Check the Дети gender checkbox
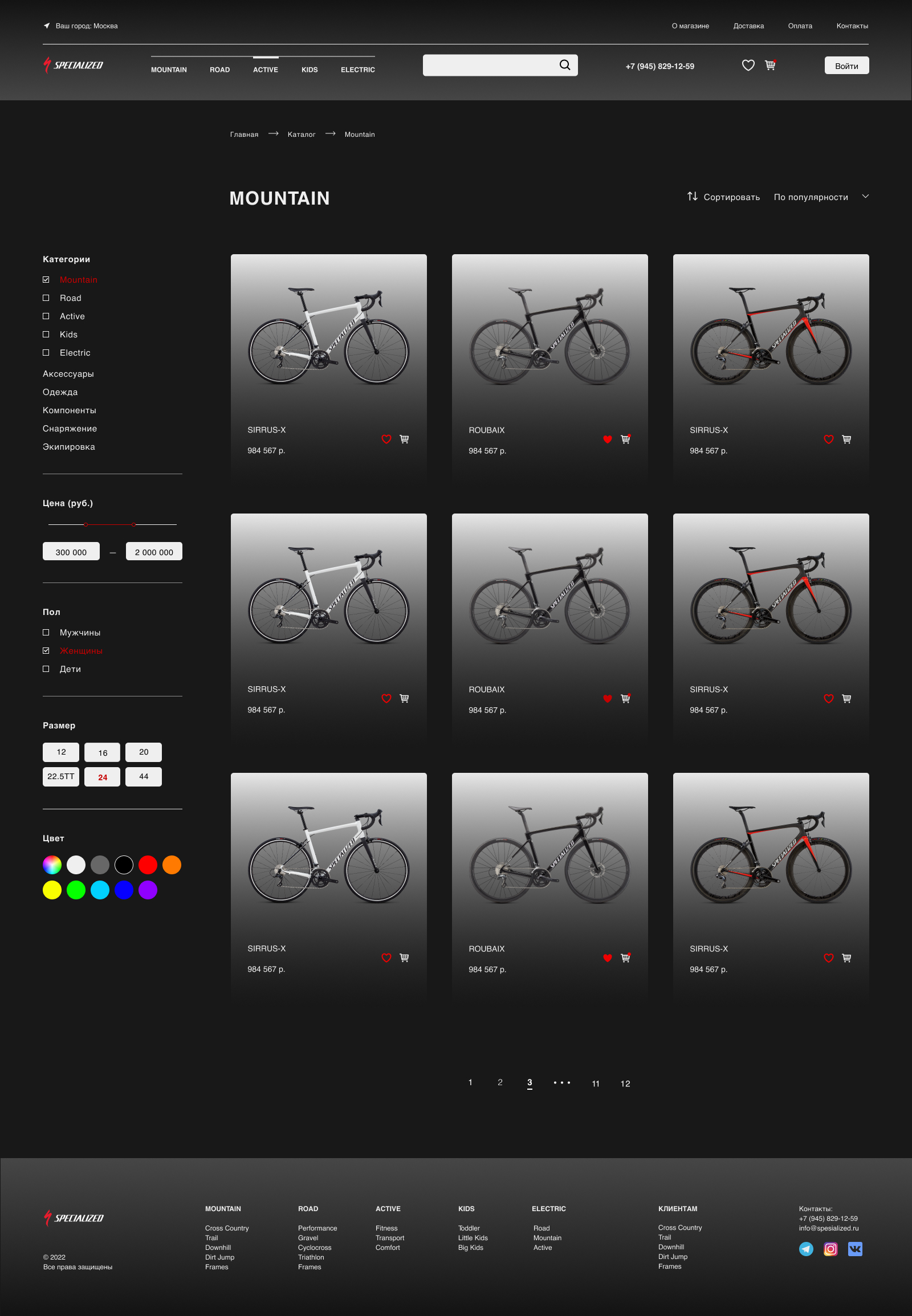 coord(46,669)
